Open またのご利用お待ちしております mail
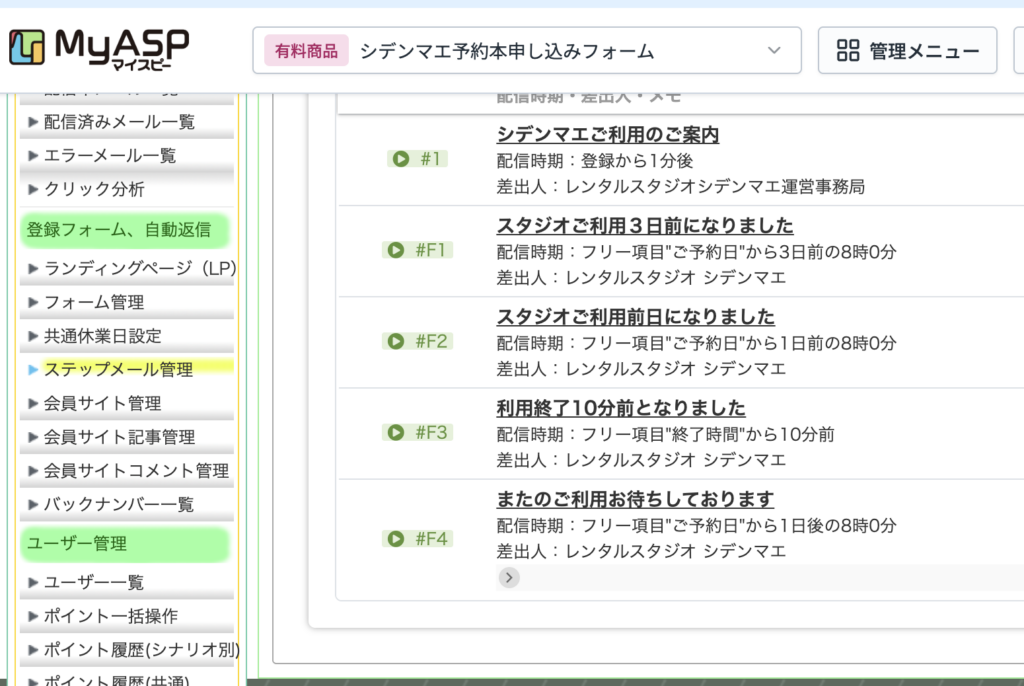This screenshot has width=1024, height=686. (x=635, y=499)
